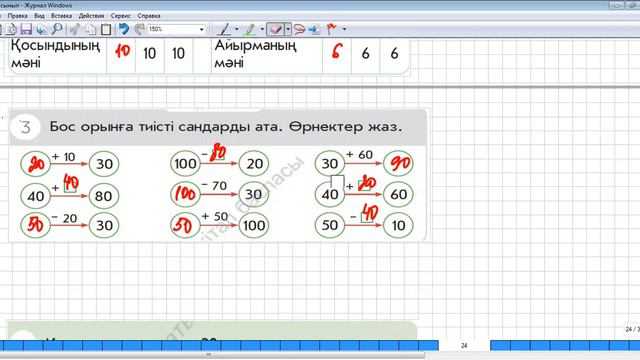640x360 pixels.
Task: Click the "− 70" label above the arrow
Action: (214, 186)
